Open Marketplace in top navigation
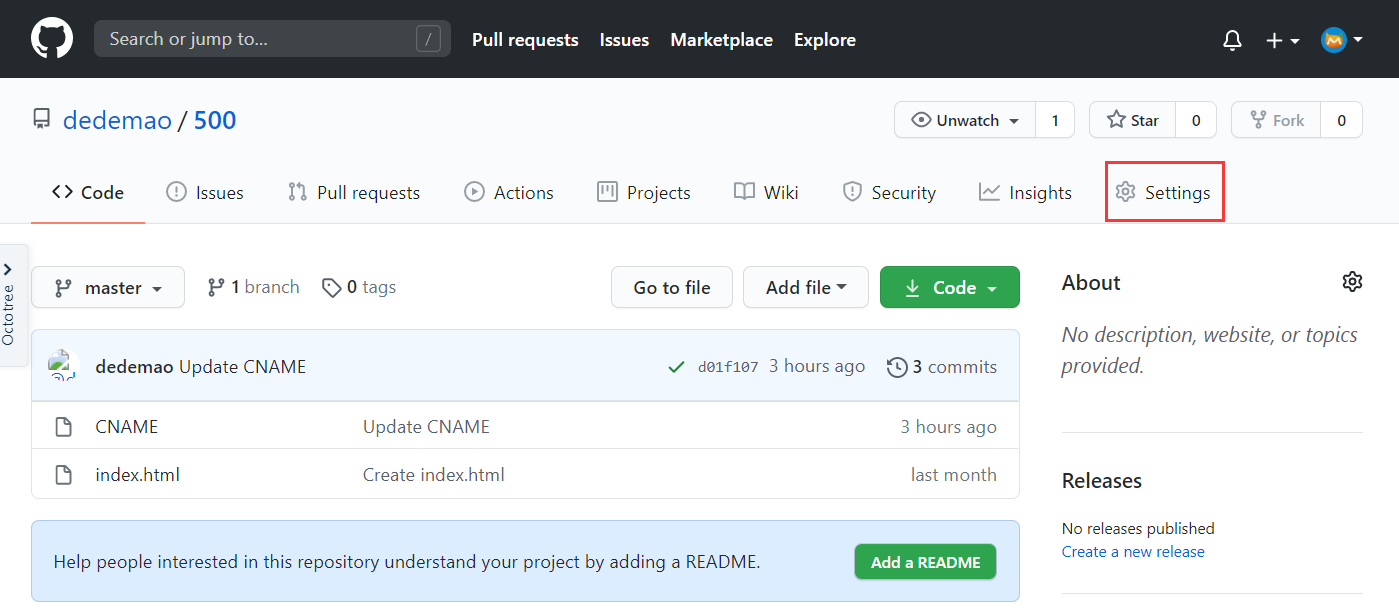 point(721,40)
